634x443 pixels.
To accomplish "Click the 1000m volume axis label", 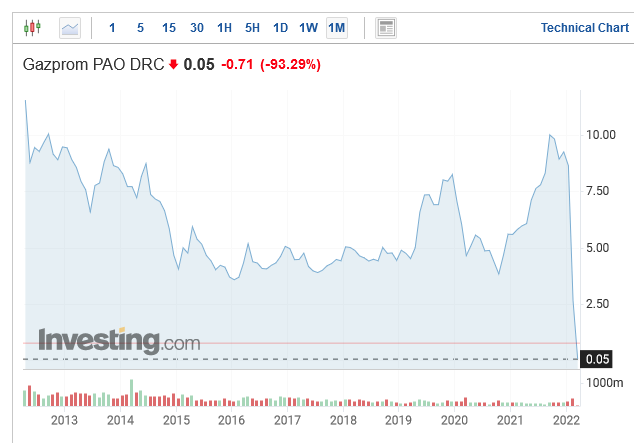I will pyautogui.click(x=604, y=383).
